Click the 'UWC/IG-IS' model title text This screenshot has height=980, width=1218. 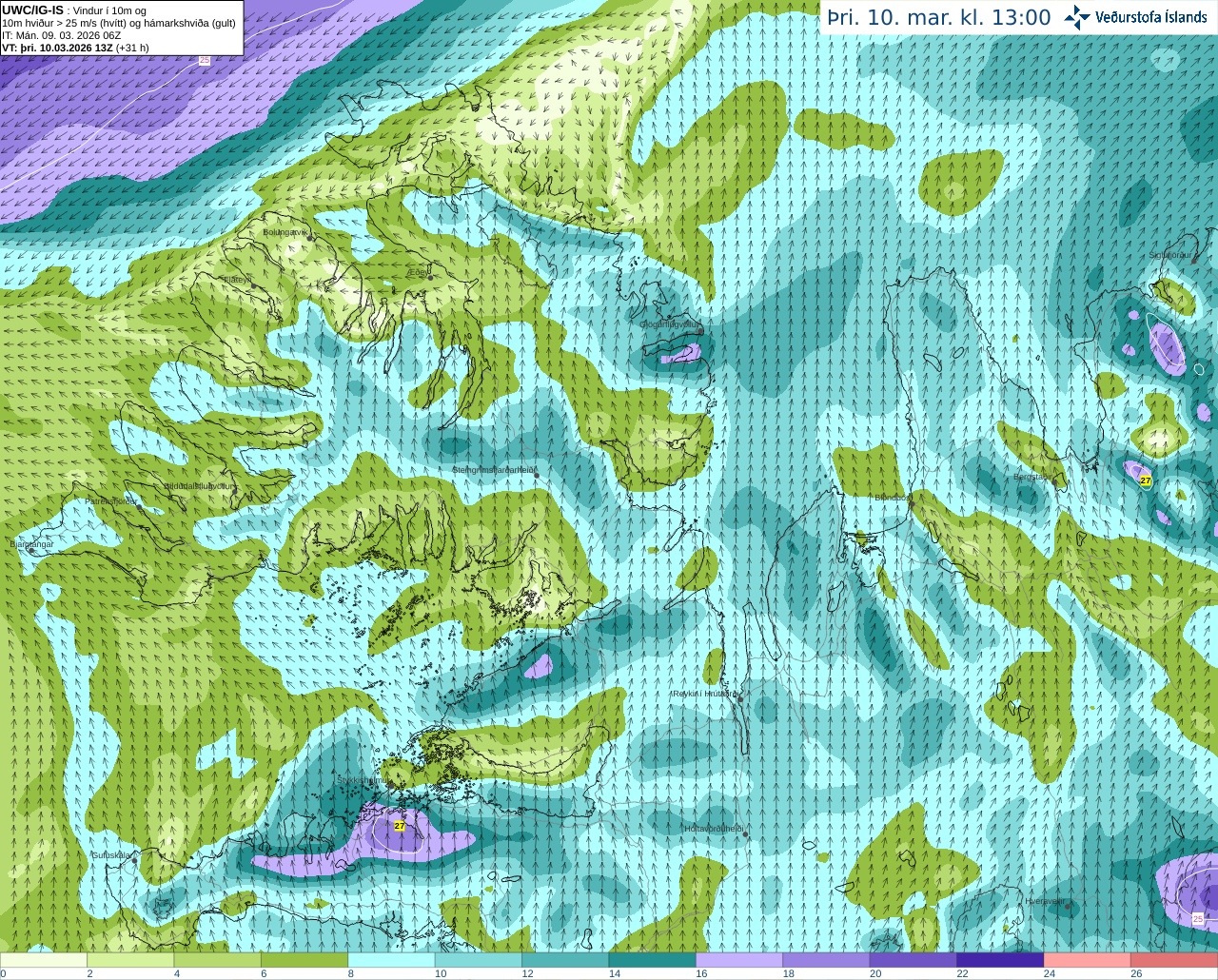pos(33,10)
